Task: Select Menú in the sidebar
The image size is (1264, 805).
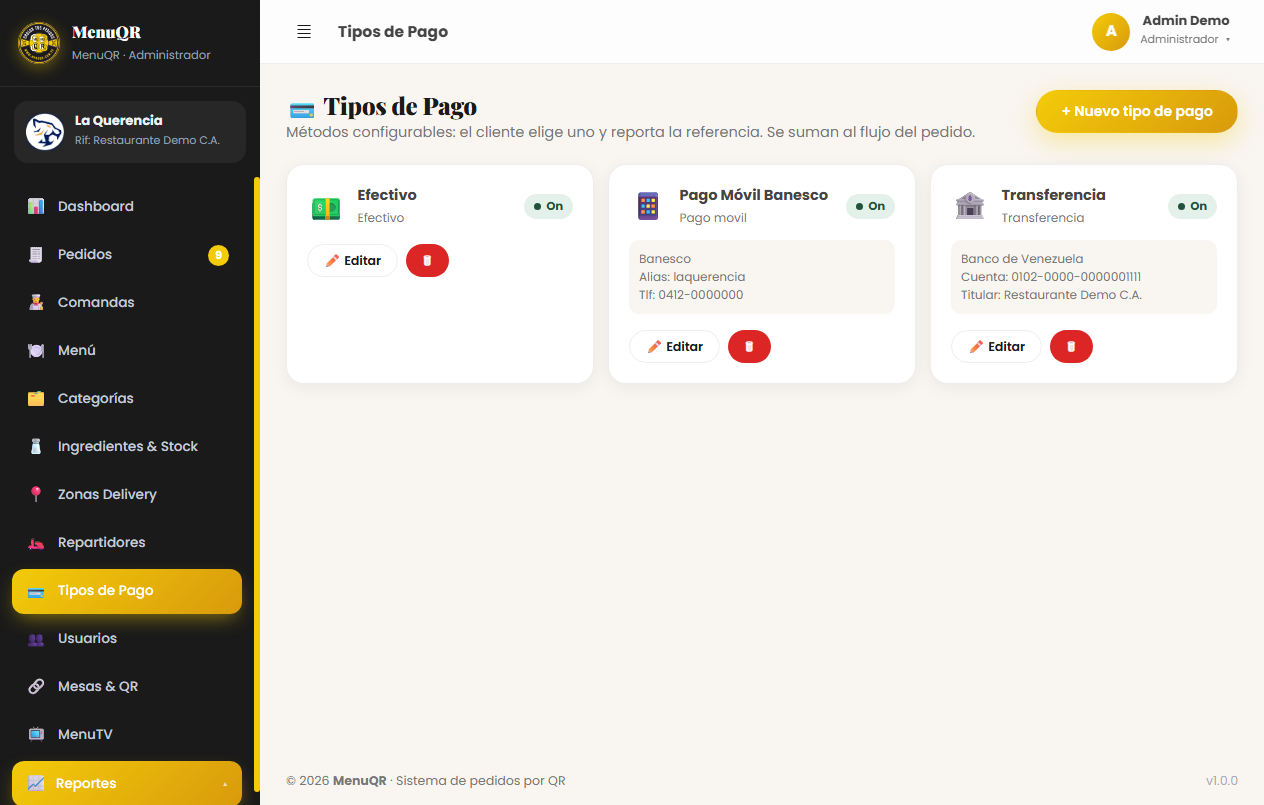Action: 127,350
